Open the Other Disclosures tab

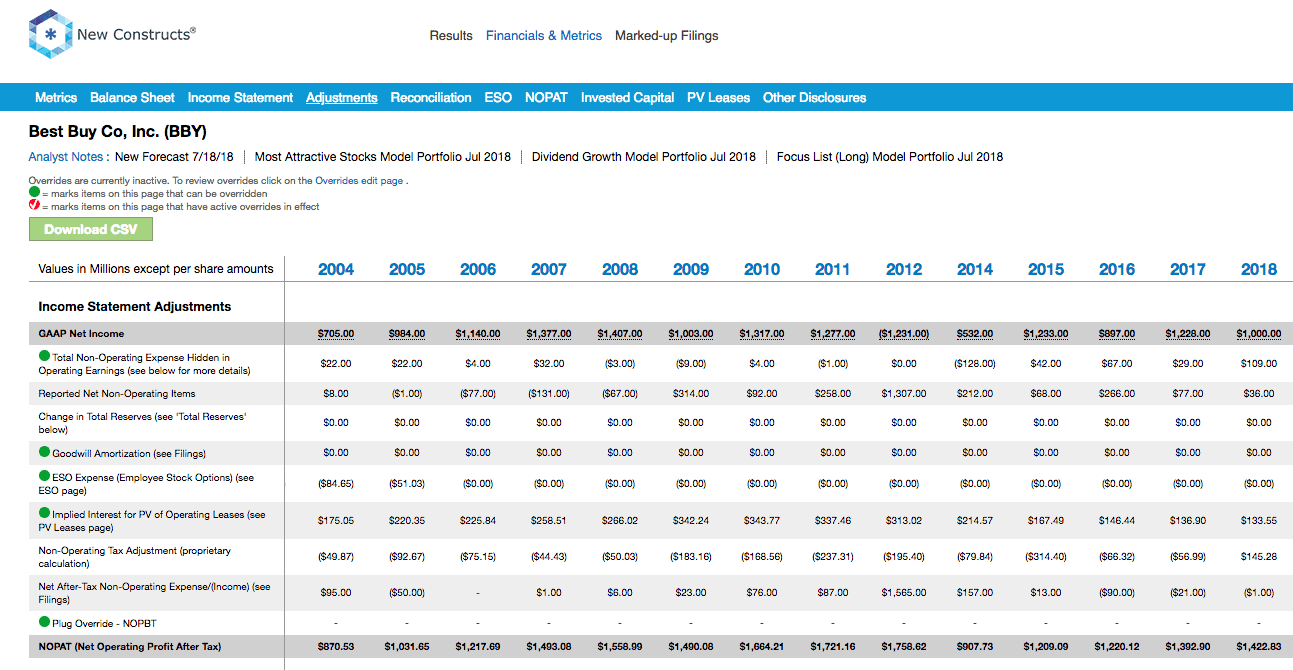(x=814, y=97)
